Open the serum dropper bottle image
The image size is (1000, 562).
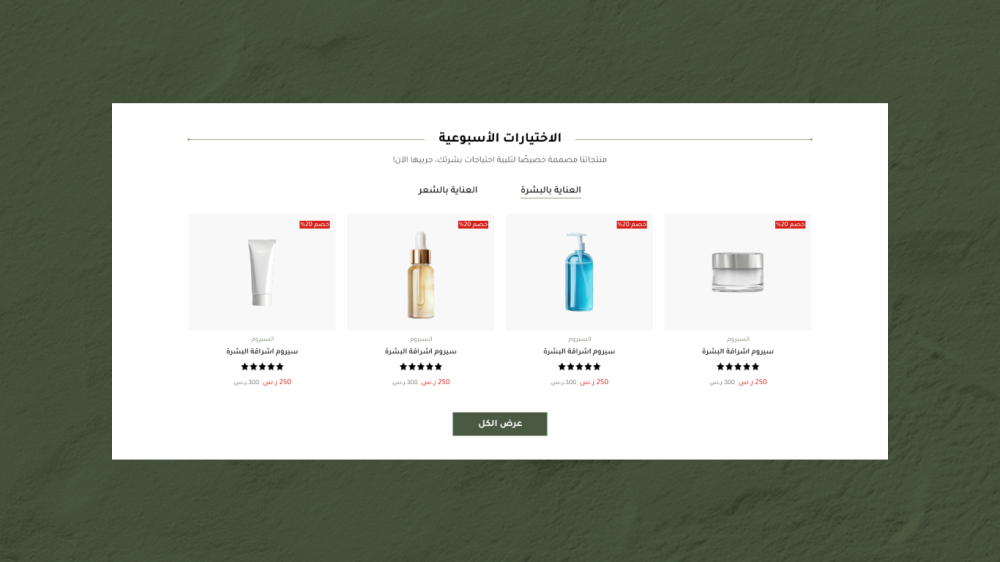(420, 272)
